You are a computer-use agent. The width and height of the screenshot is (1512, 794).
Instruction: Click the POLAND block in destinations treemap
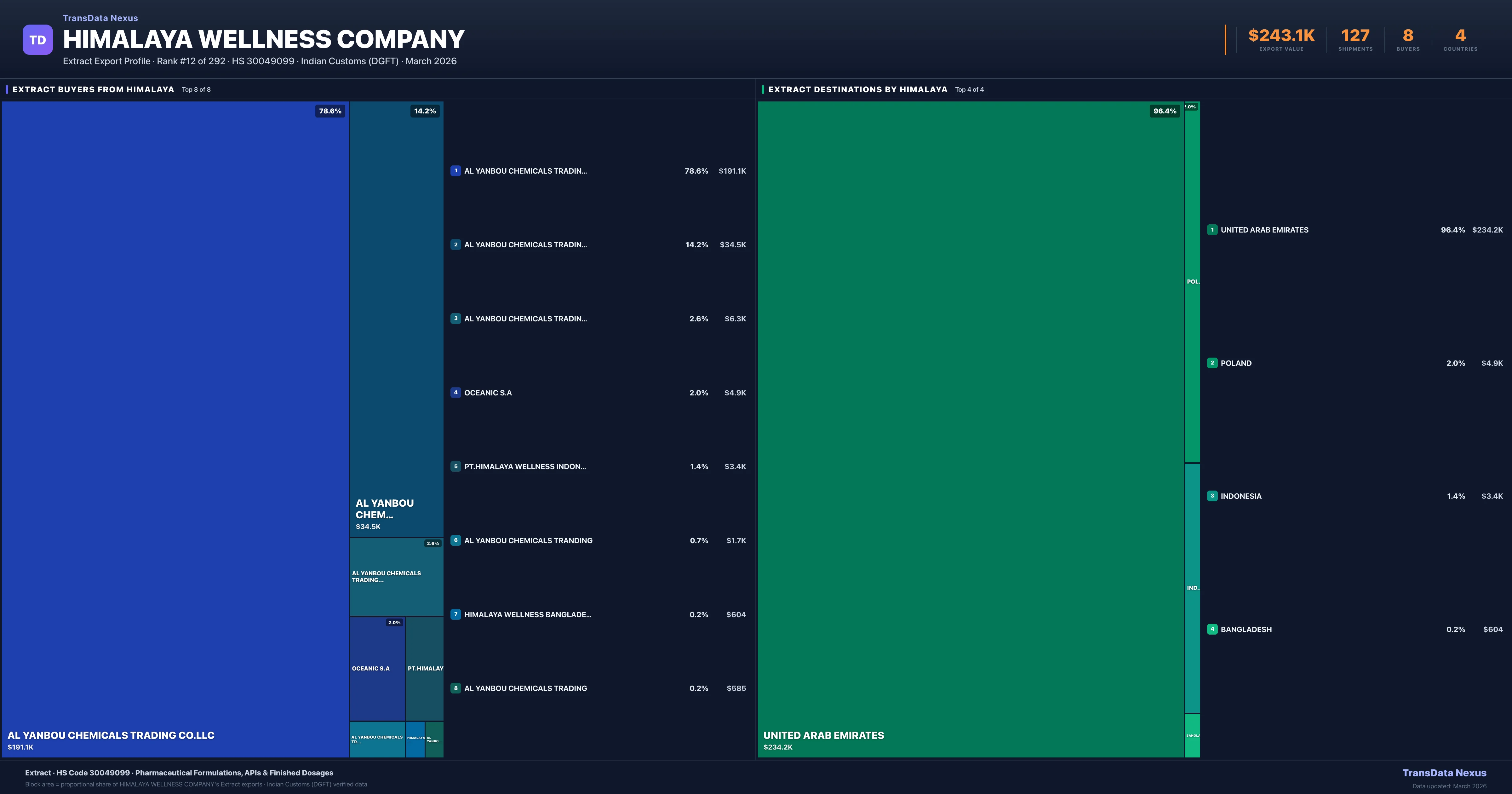[1192, 282]
